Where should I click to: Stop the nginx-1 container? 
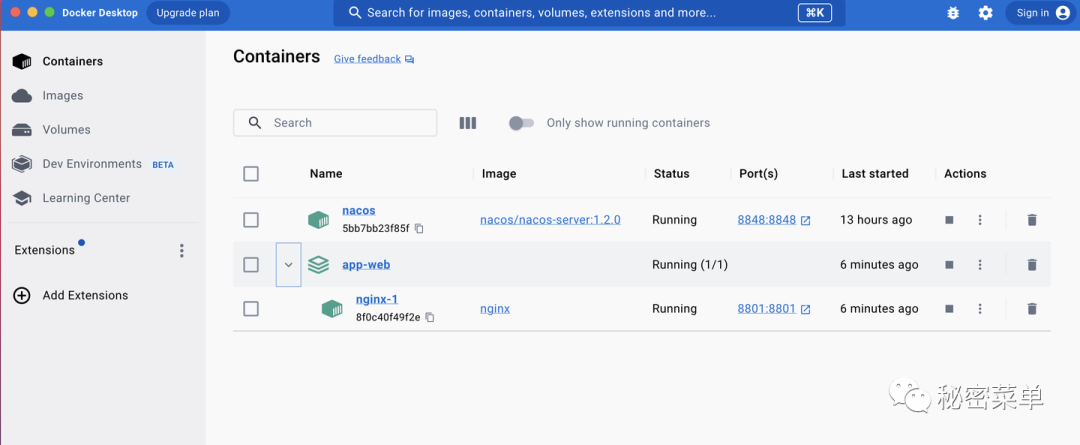[x=949, y=309]
